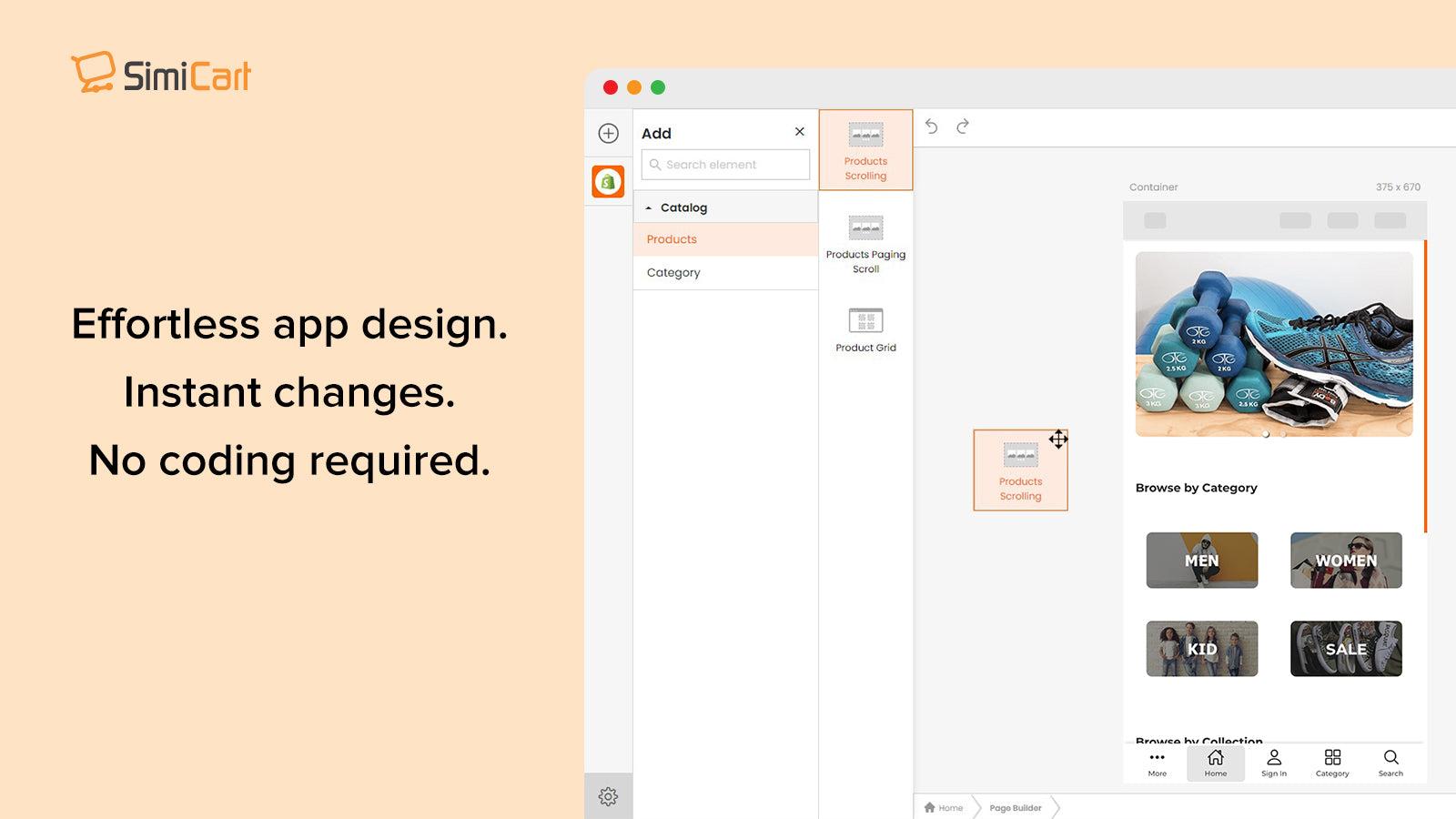The image size is (1456, 819).
Task: Open the MEN category tile in the preview
Action: (x=1202, y=561)
